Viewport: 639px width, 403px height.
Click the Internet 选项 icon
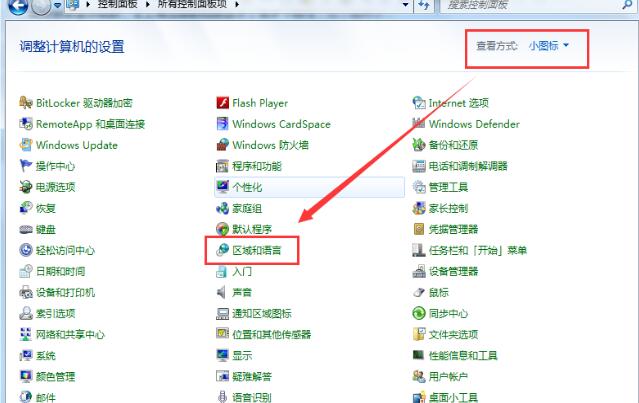419,103
